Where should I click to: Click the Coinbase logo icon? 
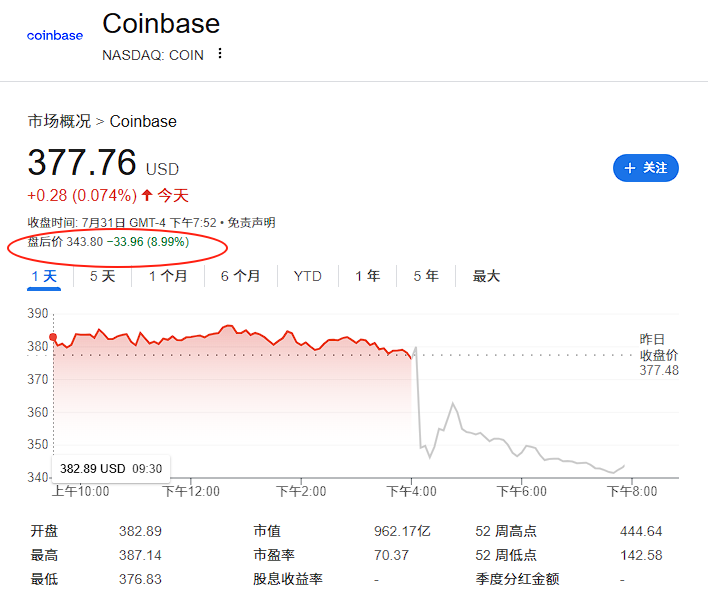point(55,36)
